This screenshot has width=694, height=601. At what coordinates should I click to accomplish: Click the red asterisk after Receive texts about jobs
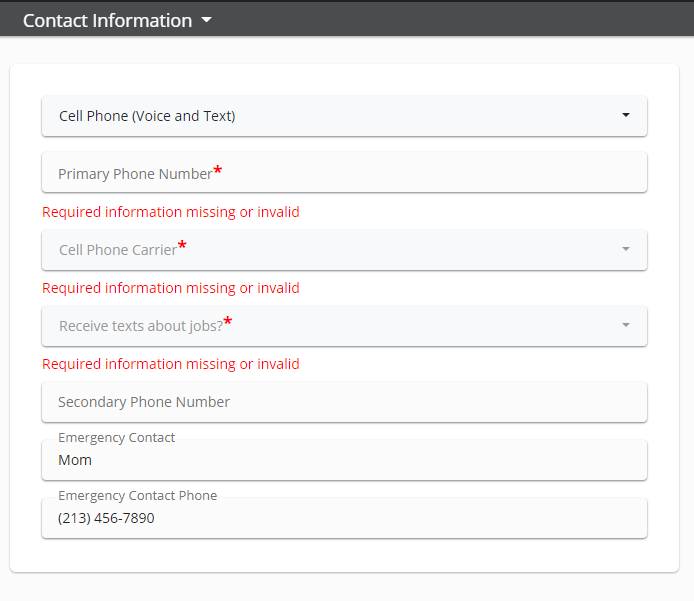tap(228, 322)
